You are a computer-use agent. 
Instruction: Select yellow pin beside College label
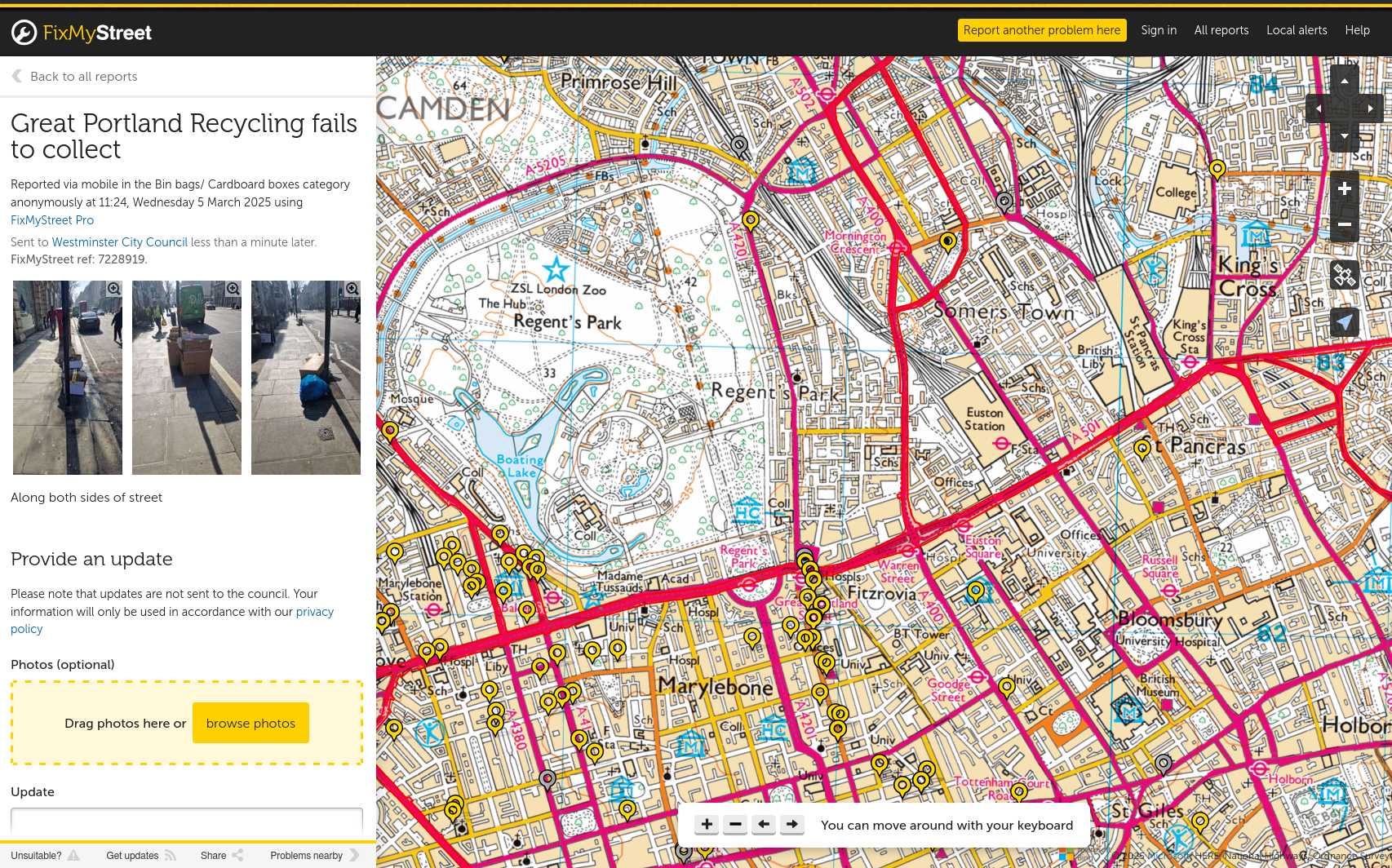tap(1217, 170)
